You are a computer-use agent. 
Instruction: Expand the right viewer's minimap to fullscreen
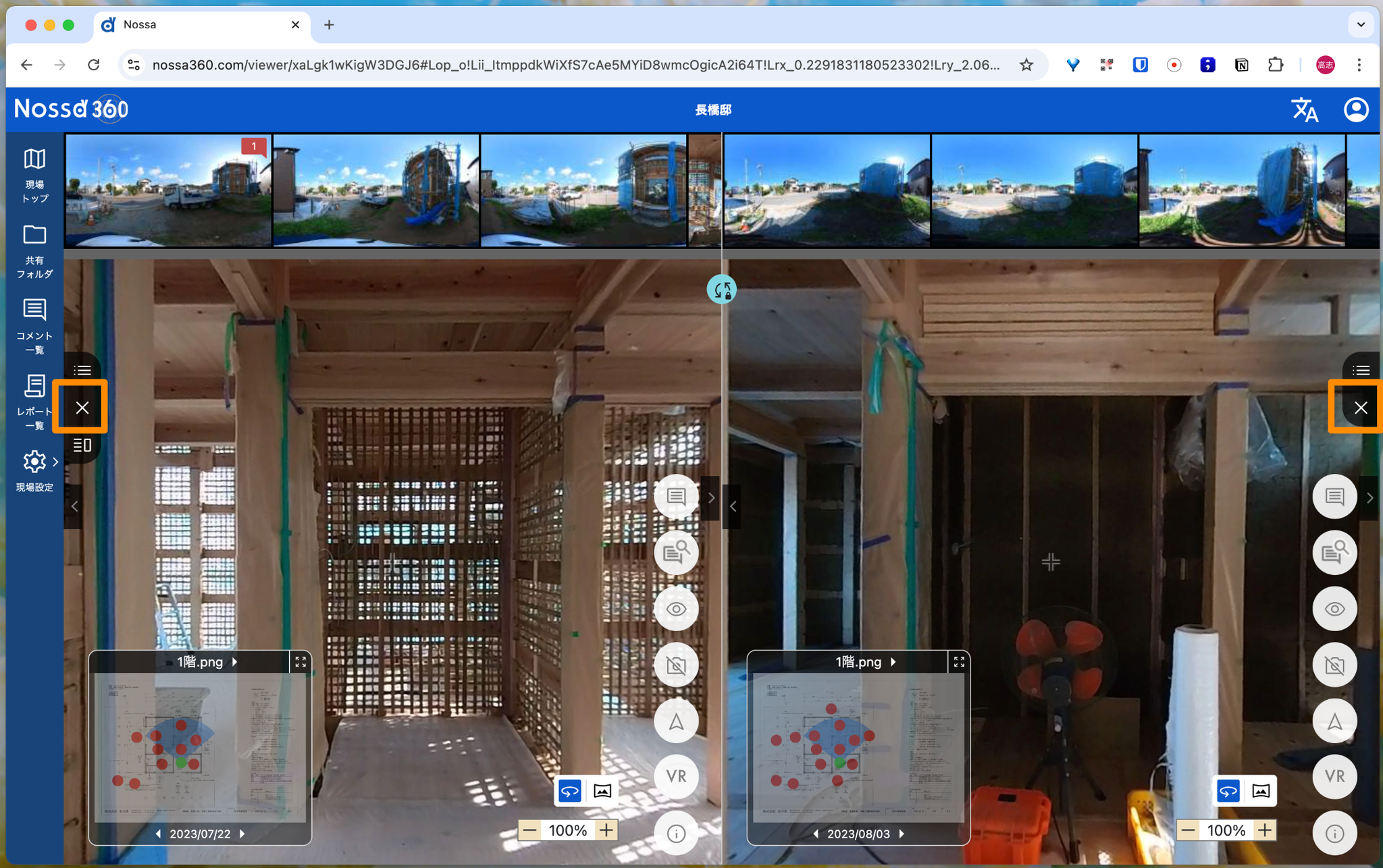[959, 662]
